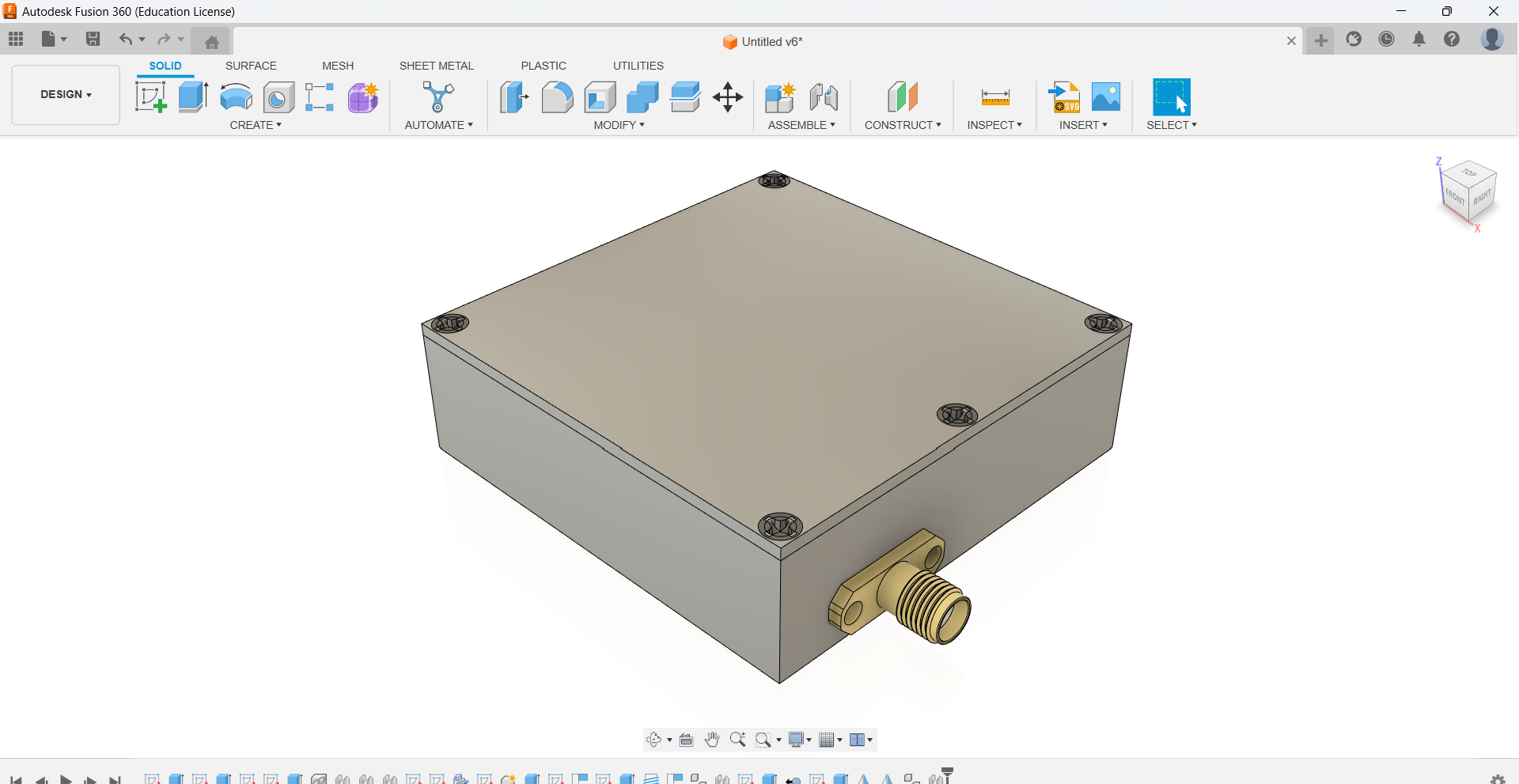Click the Select tool icon
The image size is (1519, 784).
[x=1172, y=97]
